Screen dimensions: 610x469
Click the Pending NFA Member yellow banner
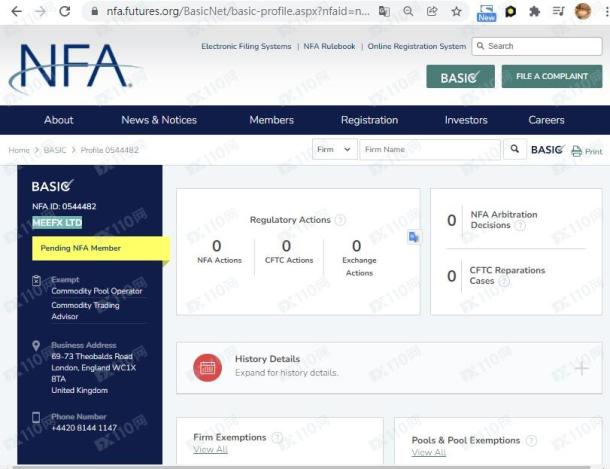click(101, 248)
